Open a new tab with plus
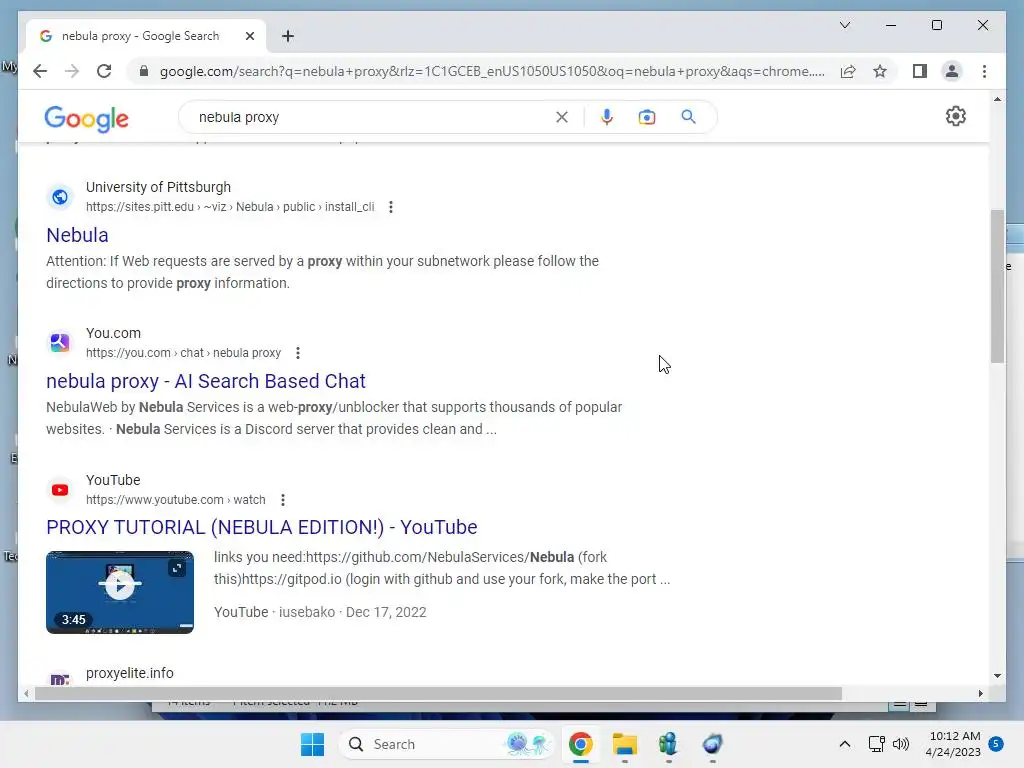Viewport: 1024px width, 768px height. (288, 36)
